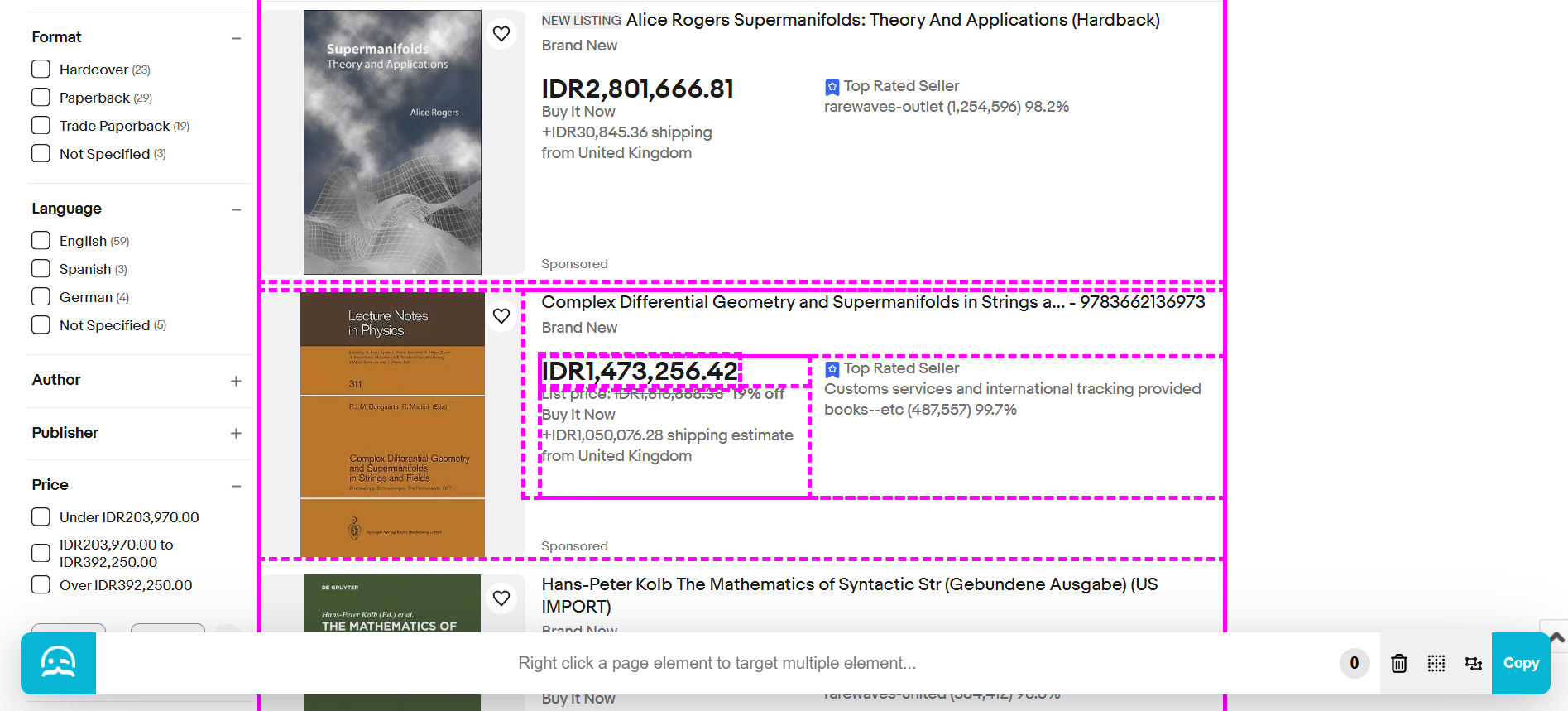Viewport: 1568px width, 711px height.
Task: Open the Lecture Notes in Physics cover thumbnail
Action: 392,425
